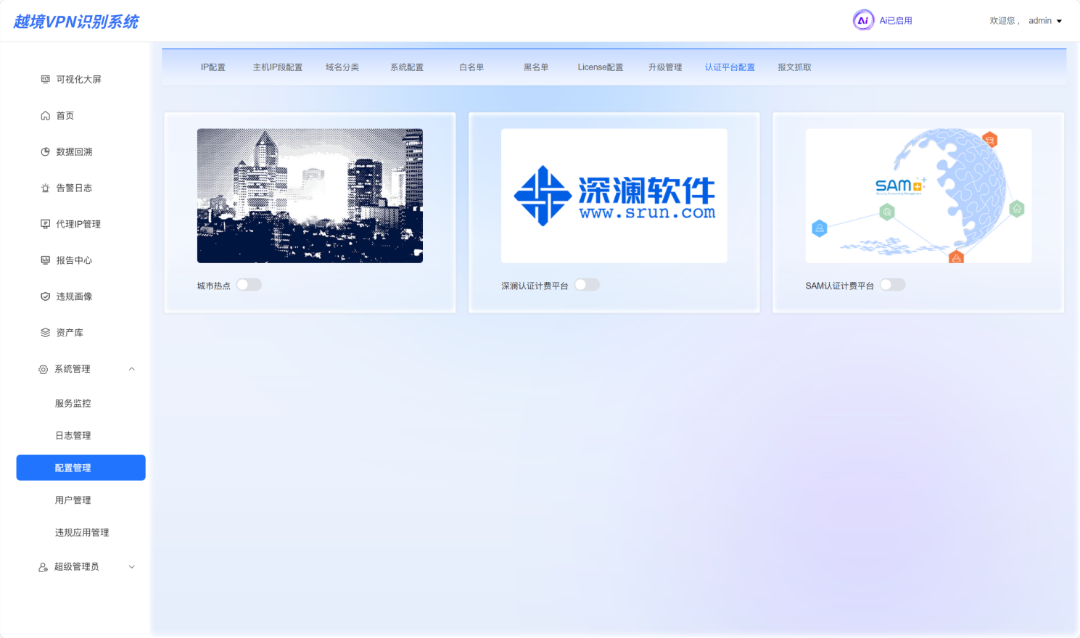Click the 数据回溯 pie-chart icon

(x=45, y=152)
